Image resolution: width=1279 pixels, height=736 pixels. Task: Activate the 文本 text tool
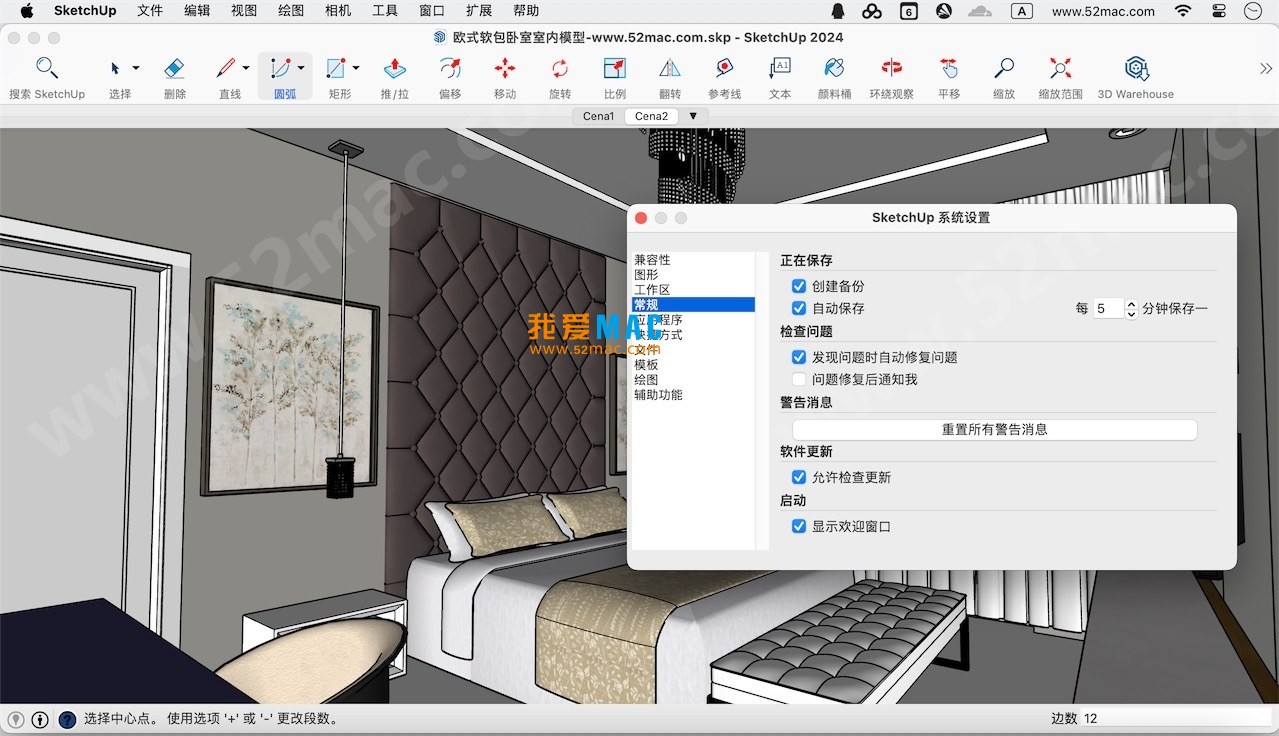click(780, 68)
